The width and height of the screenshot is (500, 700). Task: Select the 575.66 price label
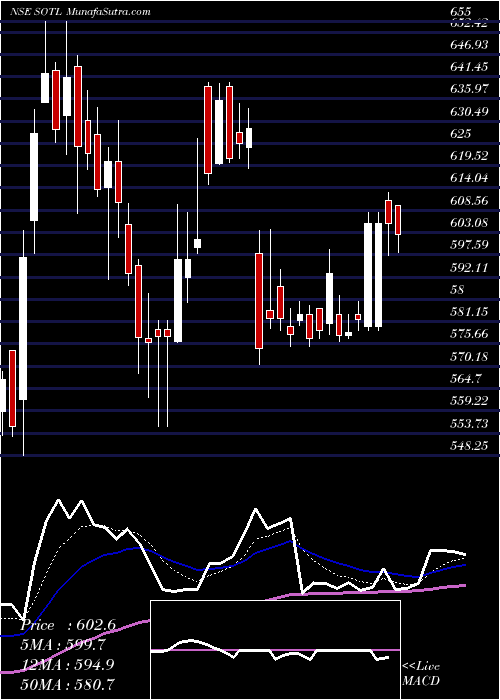coord(469,333)
